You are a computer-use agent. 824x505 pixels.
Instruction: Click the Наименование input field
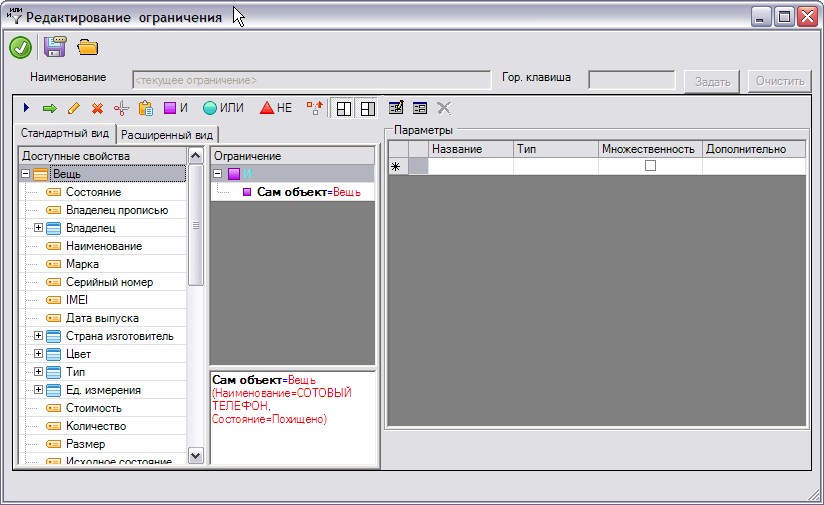[311, 80]
